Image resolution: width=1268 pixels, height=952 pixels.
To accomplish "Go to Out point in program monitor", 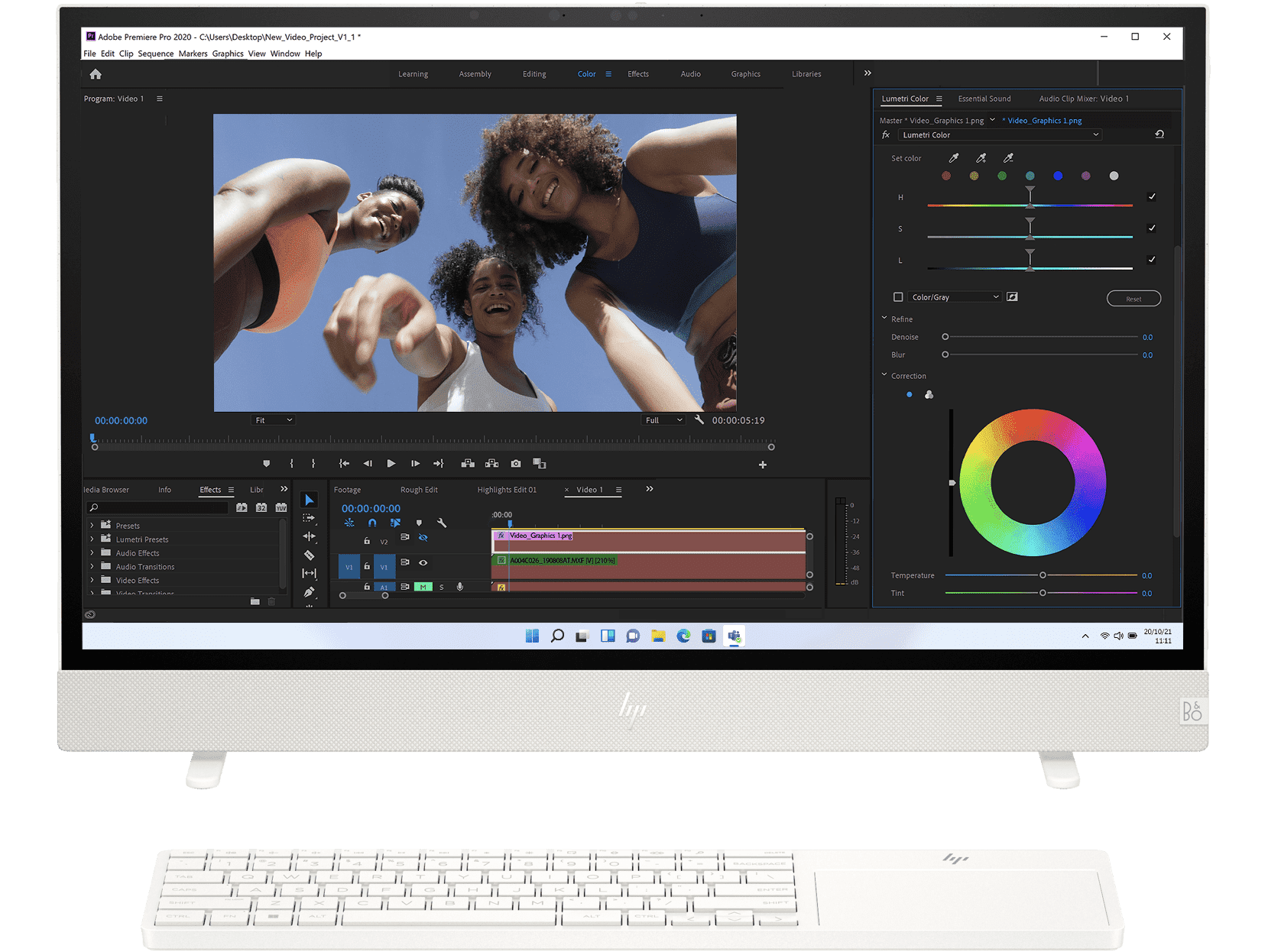I will pyautogui.click(x=439, y=464).
